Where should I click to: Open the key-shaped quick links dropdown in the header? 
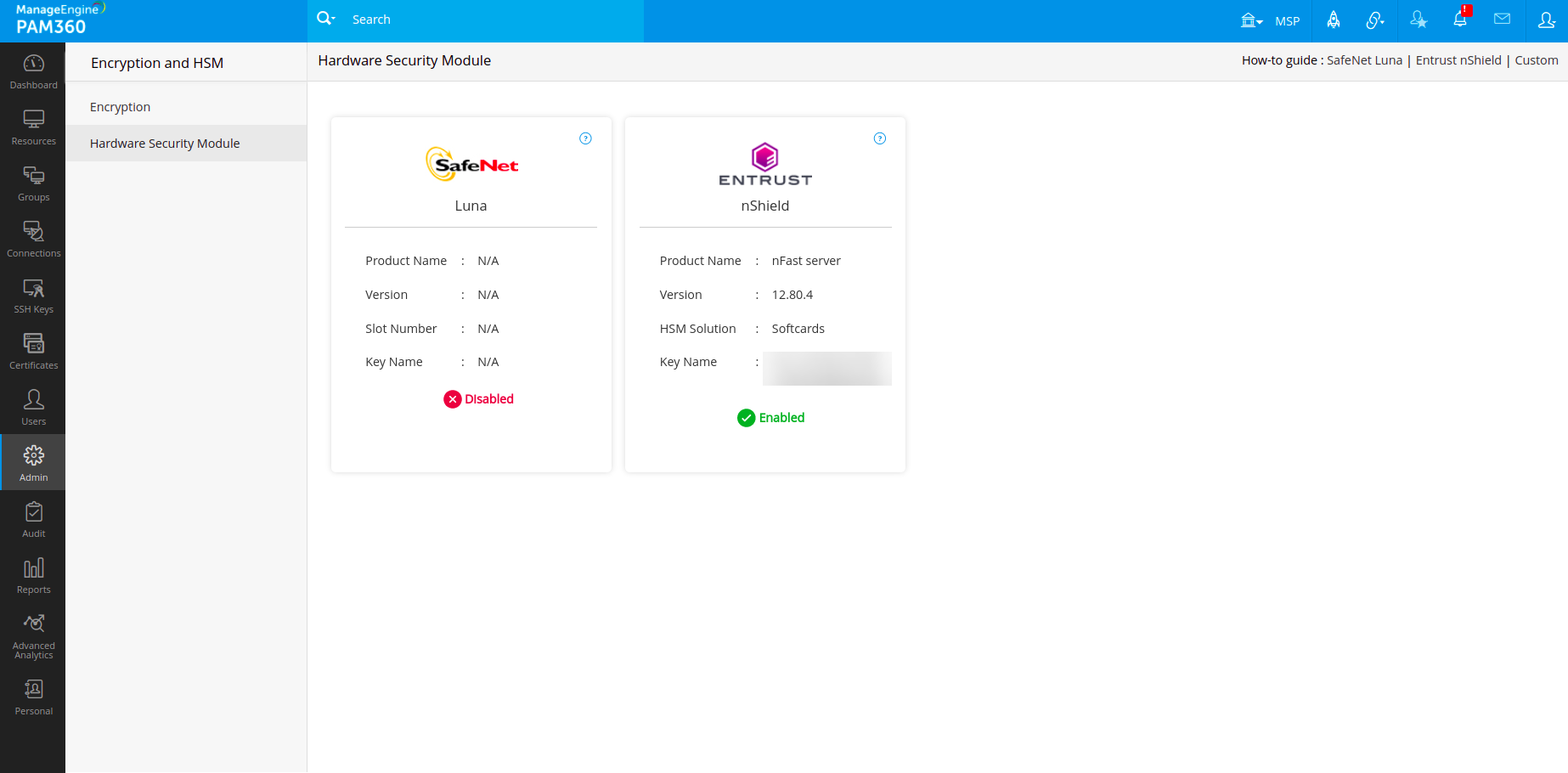1375,20
